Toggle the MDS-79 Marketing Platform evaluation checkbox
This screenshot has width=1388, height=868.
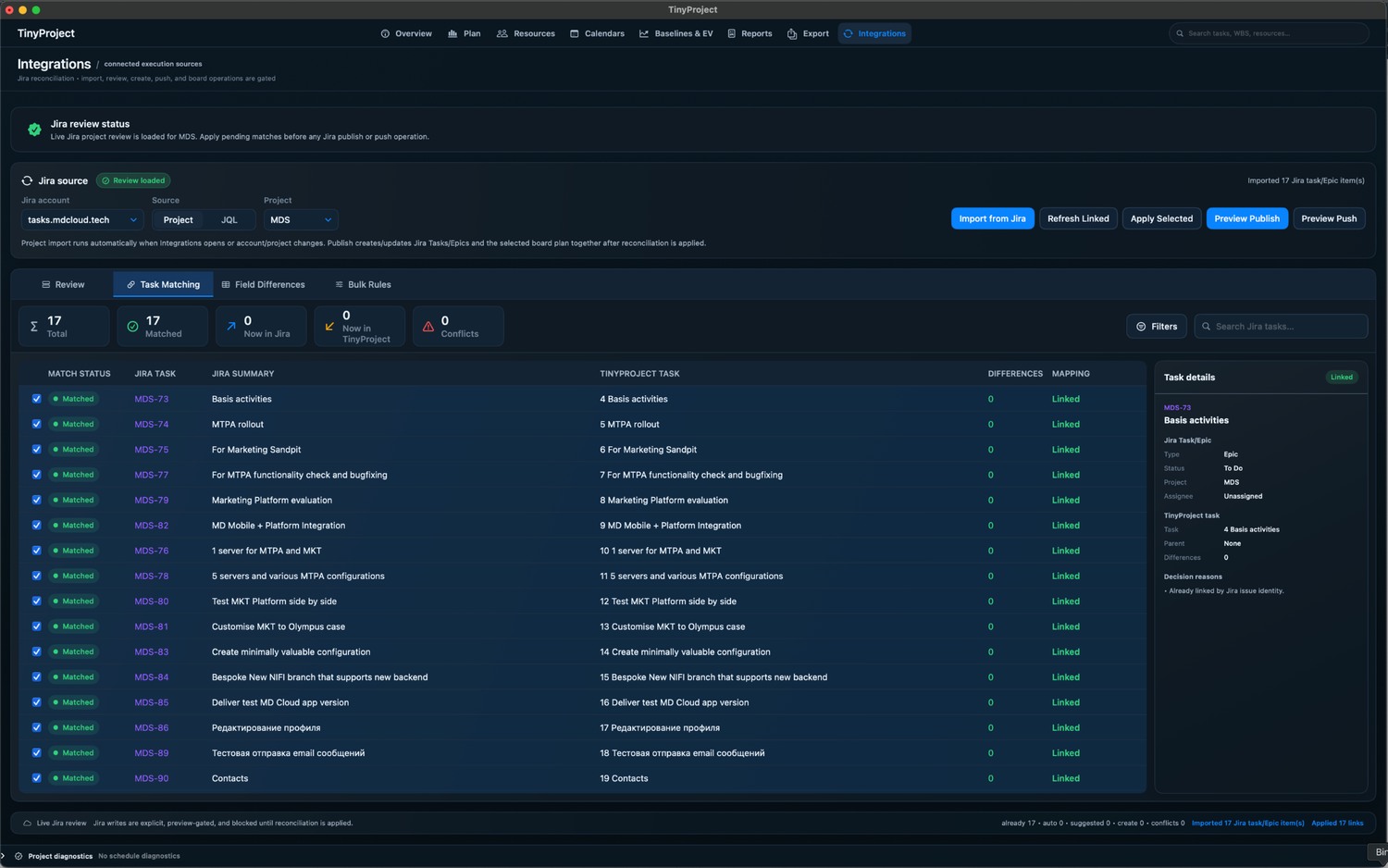tap(37, 500)
